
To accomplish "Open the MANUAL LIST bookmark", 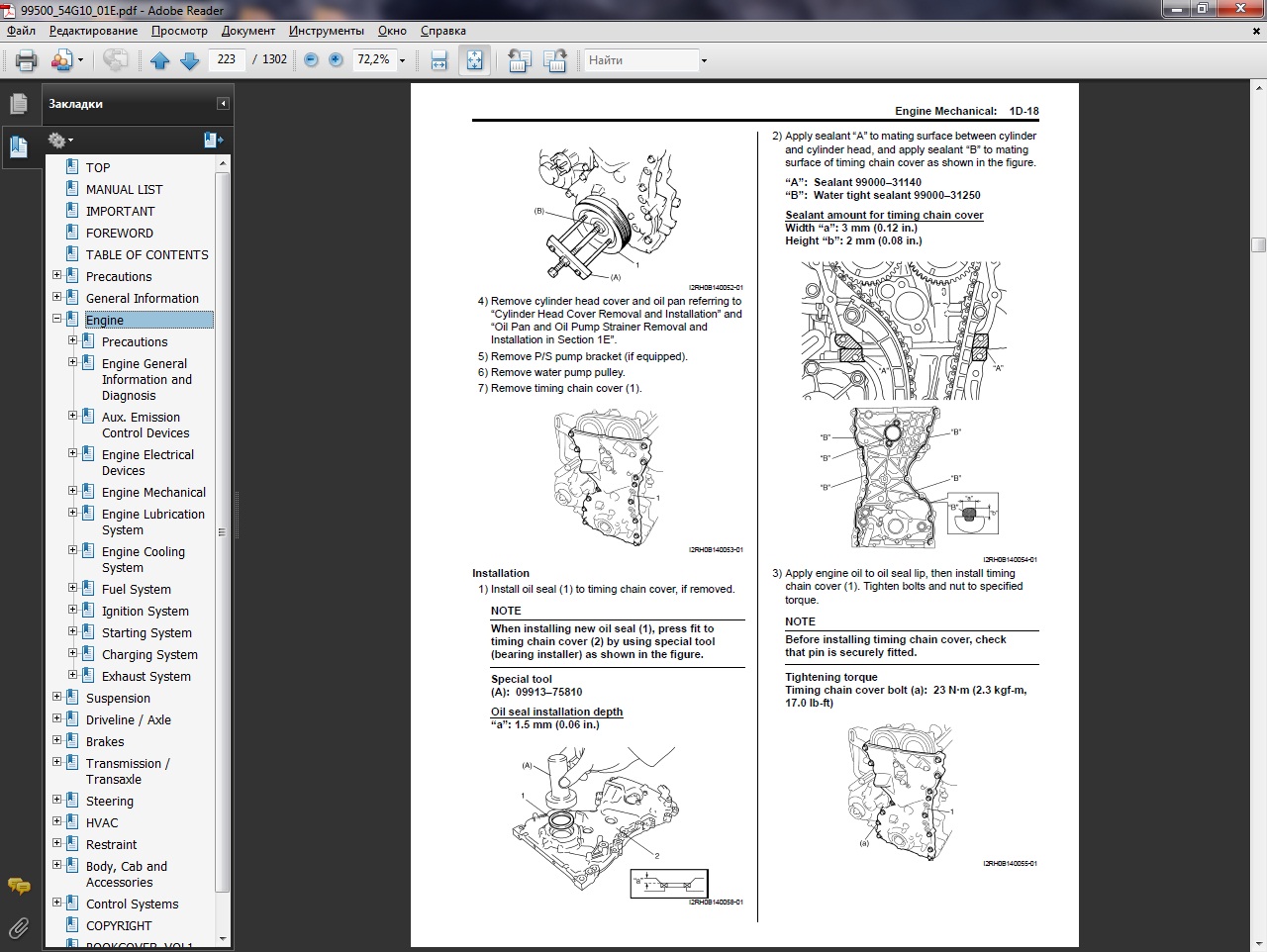I will [124, 189].
